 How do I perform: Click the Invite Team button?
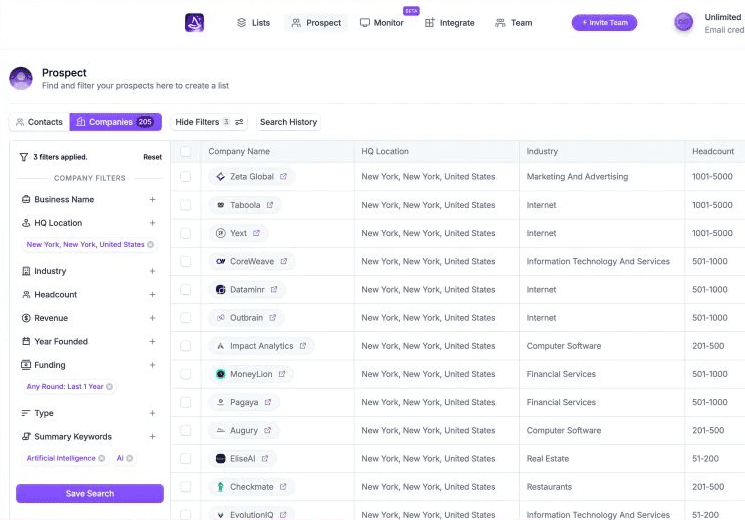604,22
